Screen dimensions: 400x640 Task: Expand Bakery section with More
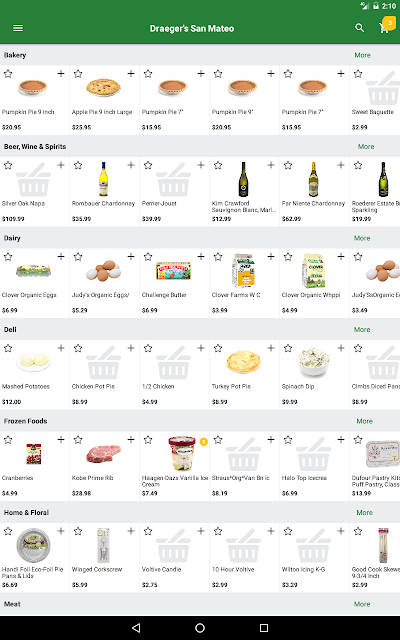(362, 55)
